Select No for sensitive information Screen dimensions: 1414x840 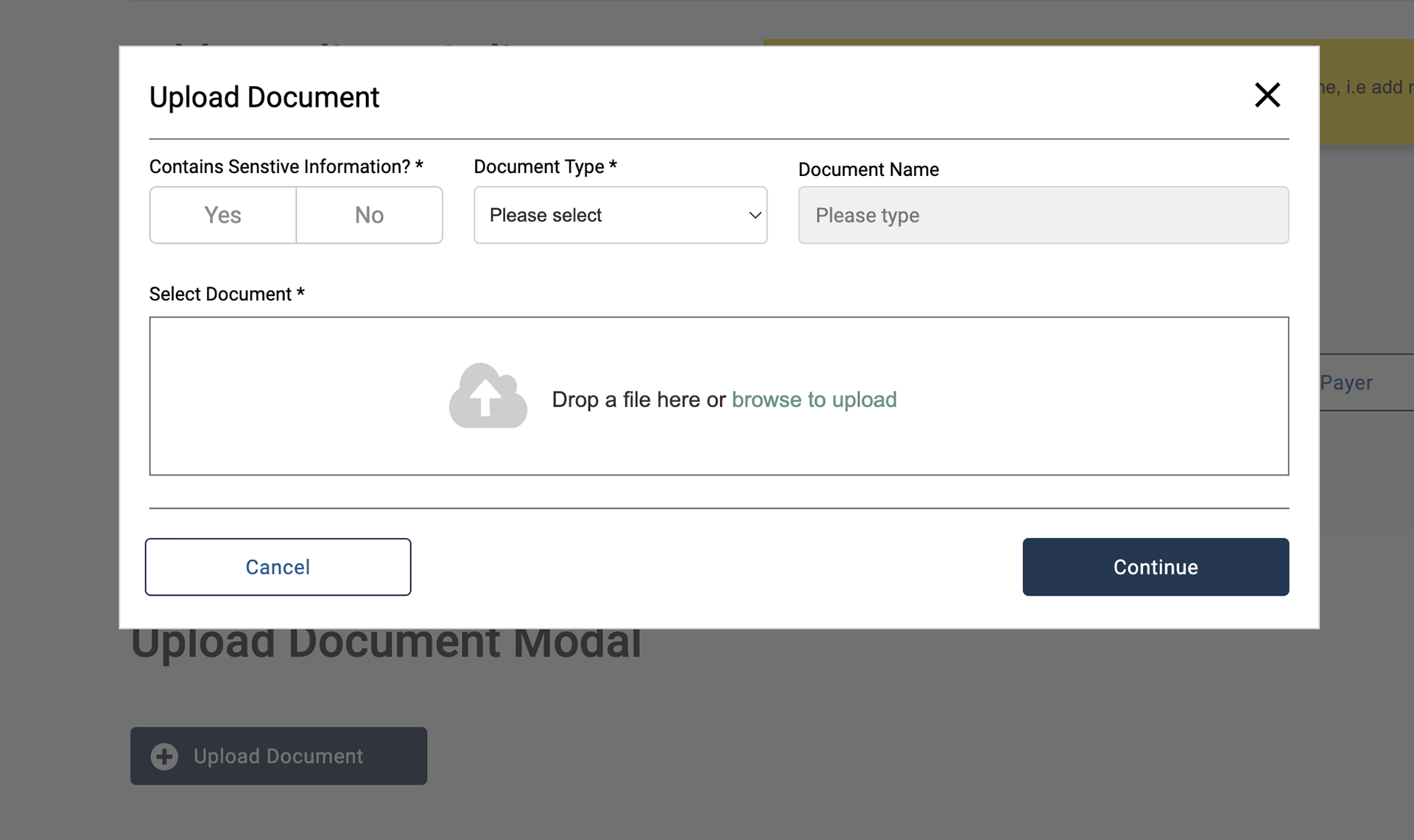[369, 215]
